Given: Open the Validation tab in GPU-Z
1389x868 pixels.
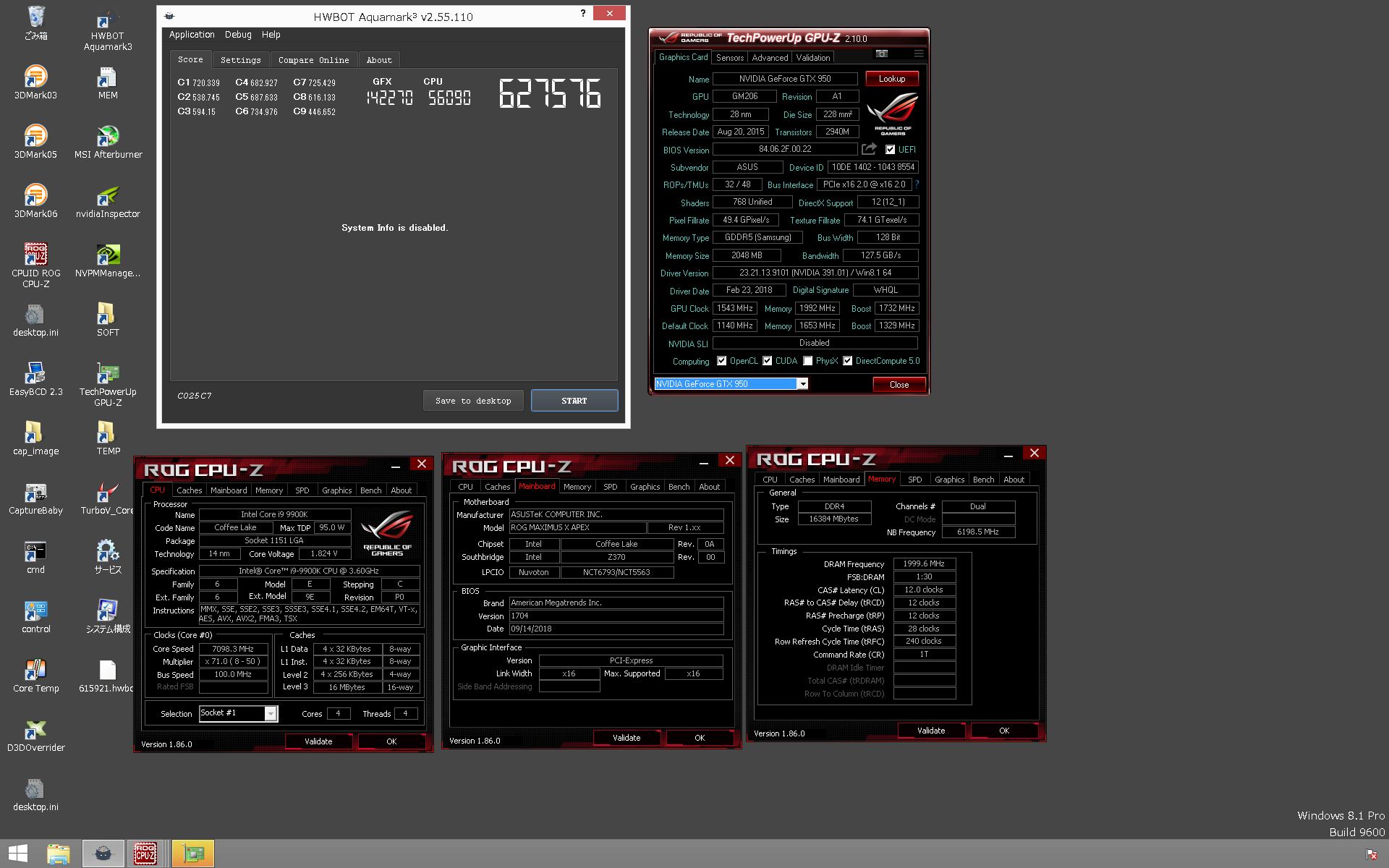Looking at the screenshot, I should pyautogui.click(x=813, y=58).
